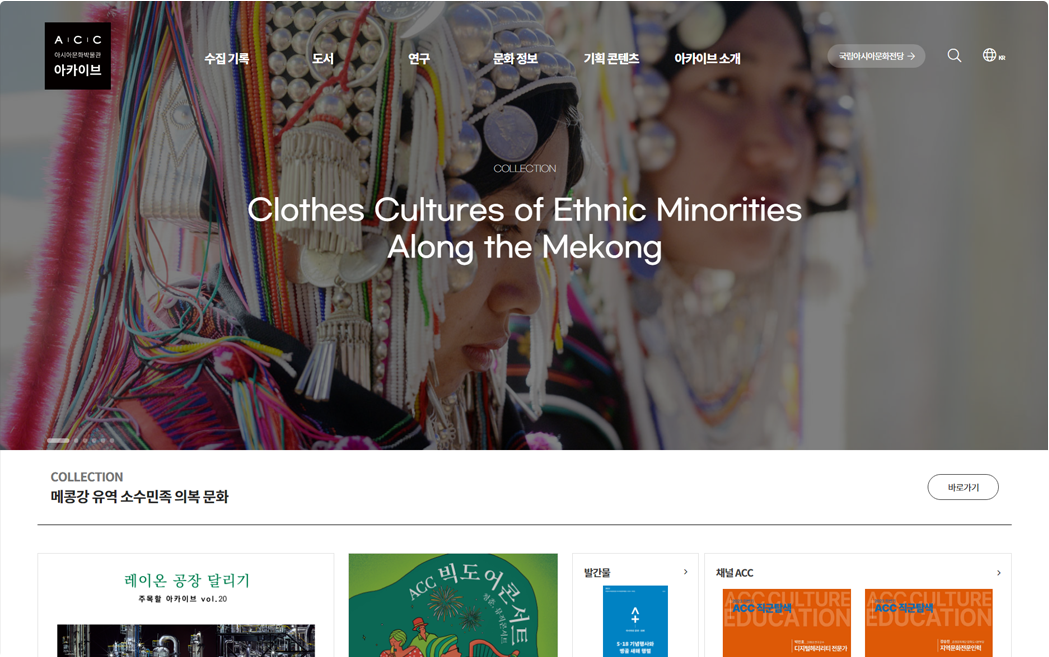
Task: Go to 국립아시아문화전당 site link
Action: [x=876, y=56]
